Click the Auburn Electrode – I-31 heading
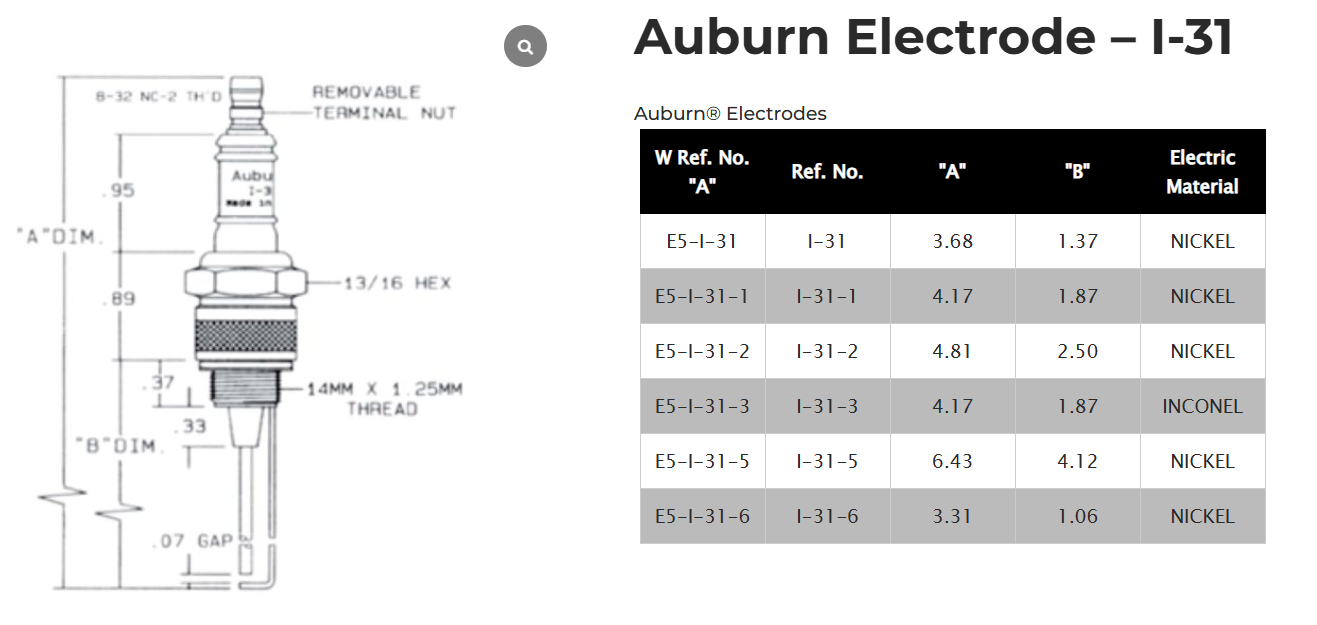The height and width of the screenshot is (625, 1317). coord(932,37)
